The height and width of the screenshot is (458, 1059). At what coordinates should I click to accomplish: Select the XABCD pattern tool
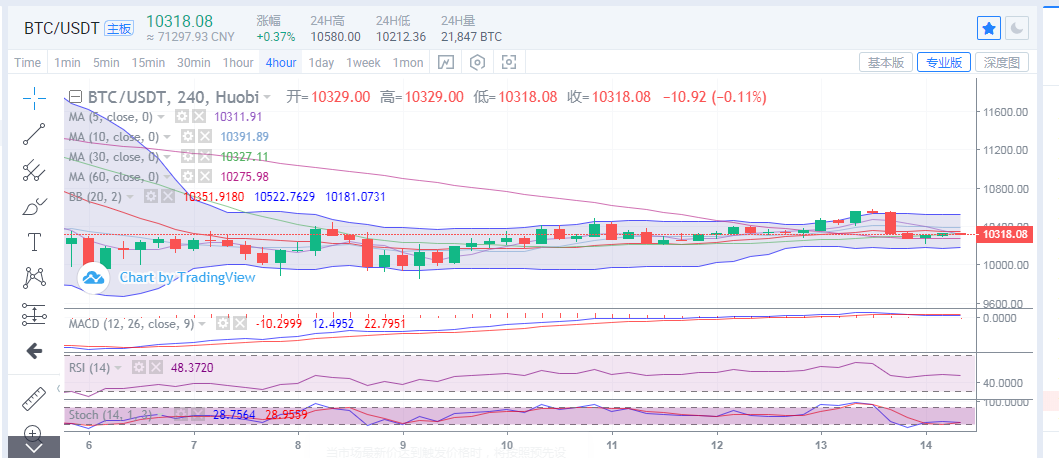[x=34, y=278]
